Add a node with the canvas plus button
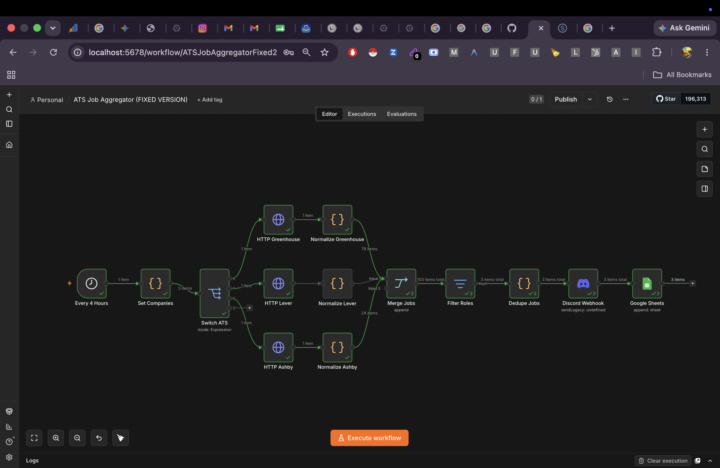Viewport: 720px width, 468px height. (704, 130)
